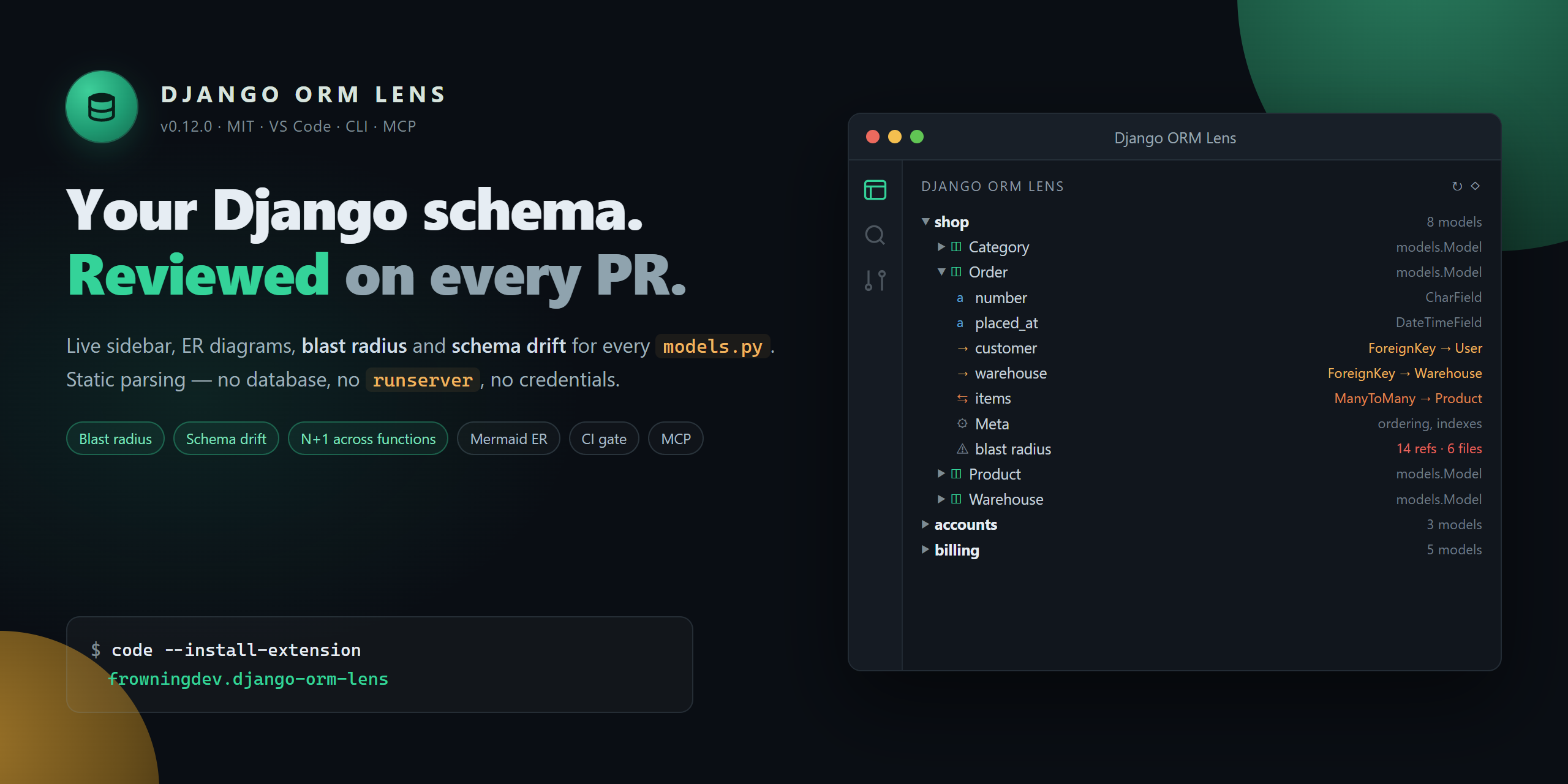Click the '3 models' count
The height and width of the screenshot is (784, 1568).
pyautogui.click(x=1454, y=524)
